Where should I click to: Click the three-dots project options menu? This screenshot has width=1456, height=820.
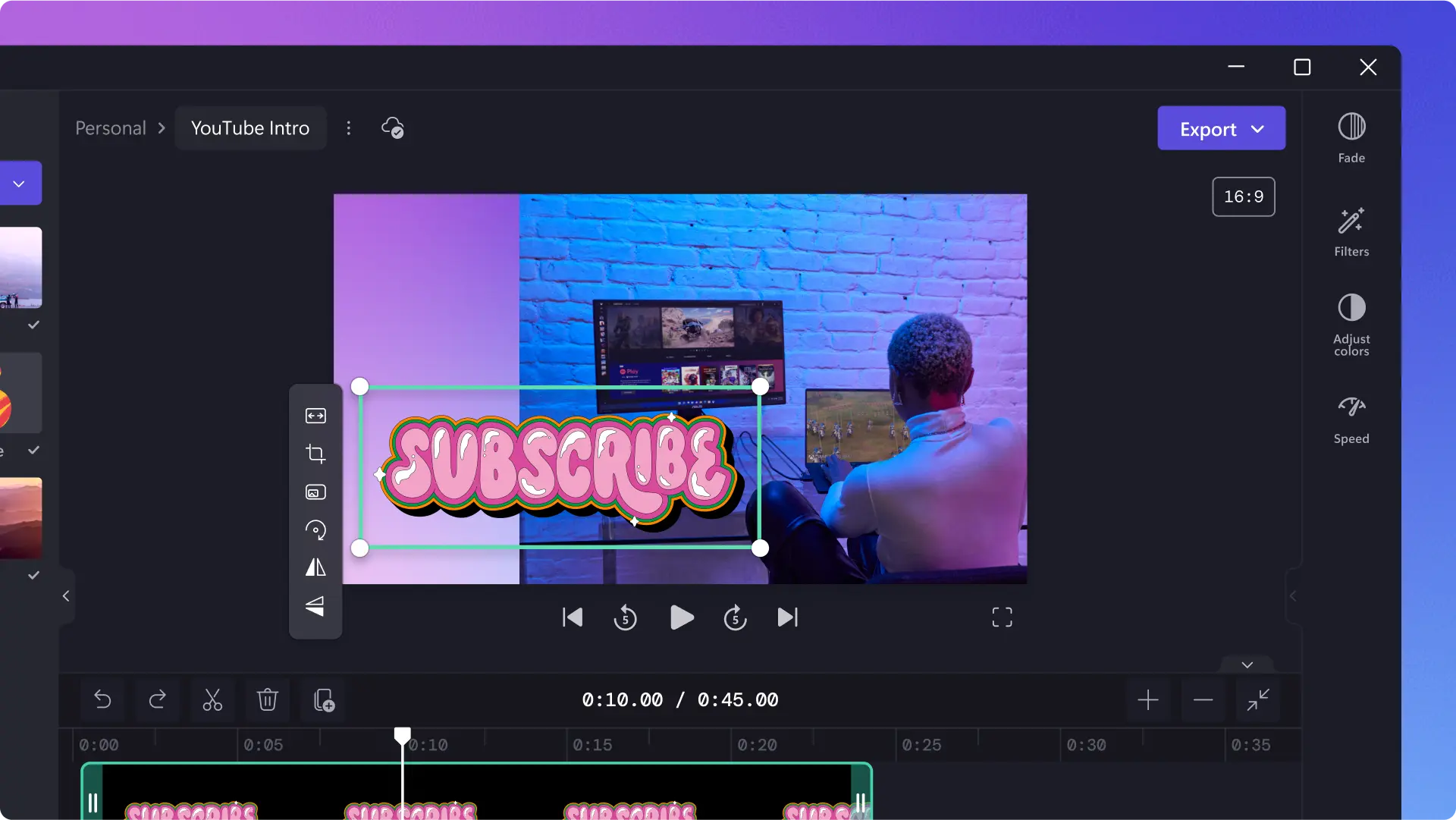349,128
